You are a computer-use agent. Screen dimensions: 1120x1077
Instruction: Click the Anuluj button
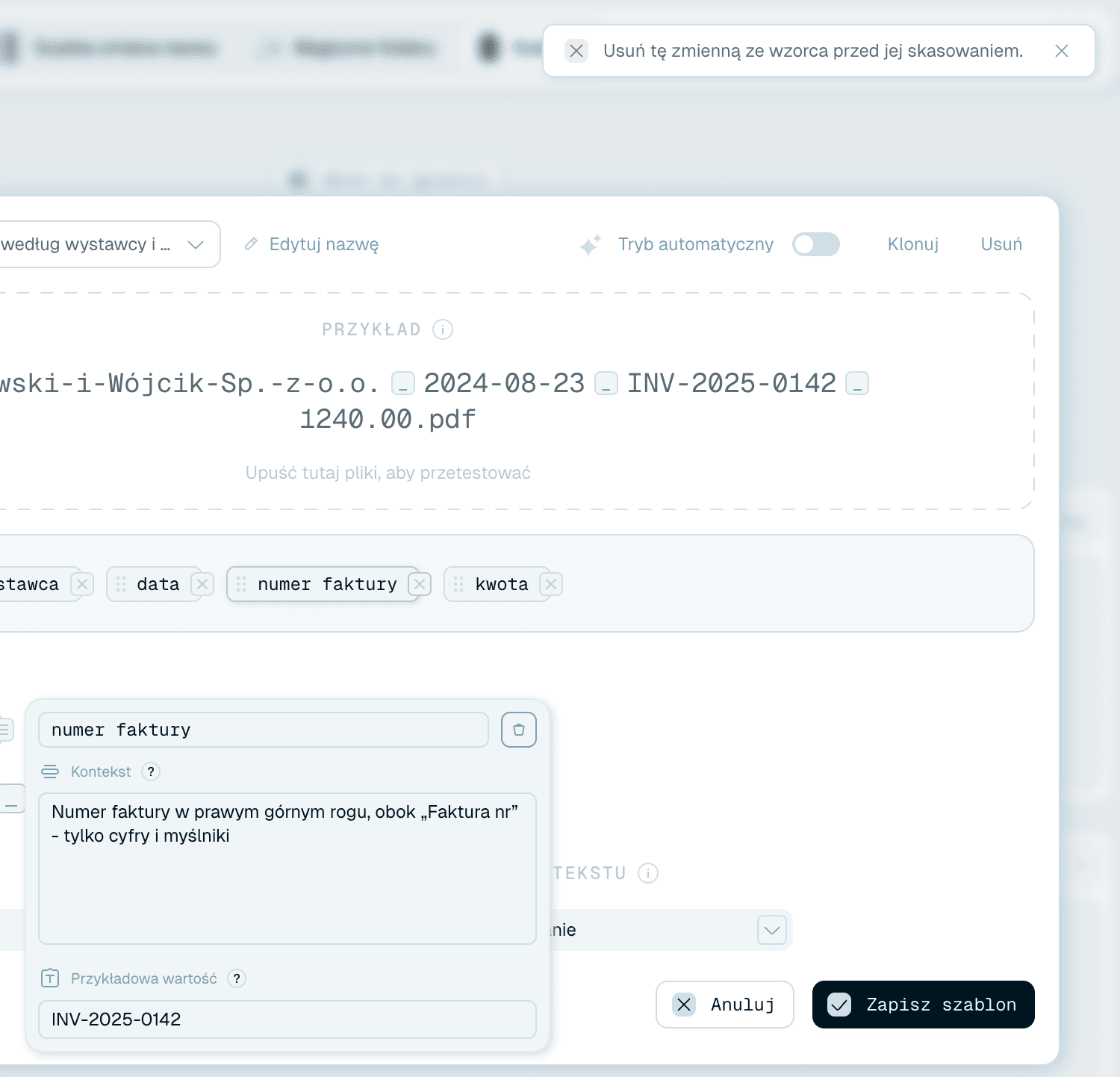(x=724, y=1005)
